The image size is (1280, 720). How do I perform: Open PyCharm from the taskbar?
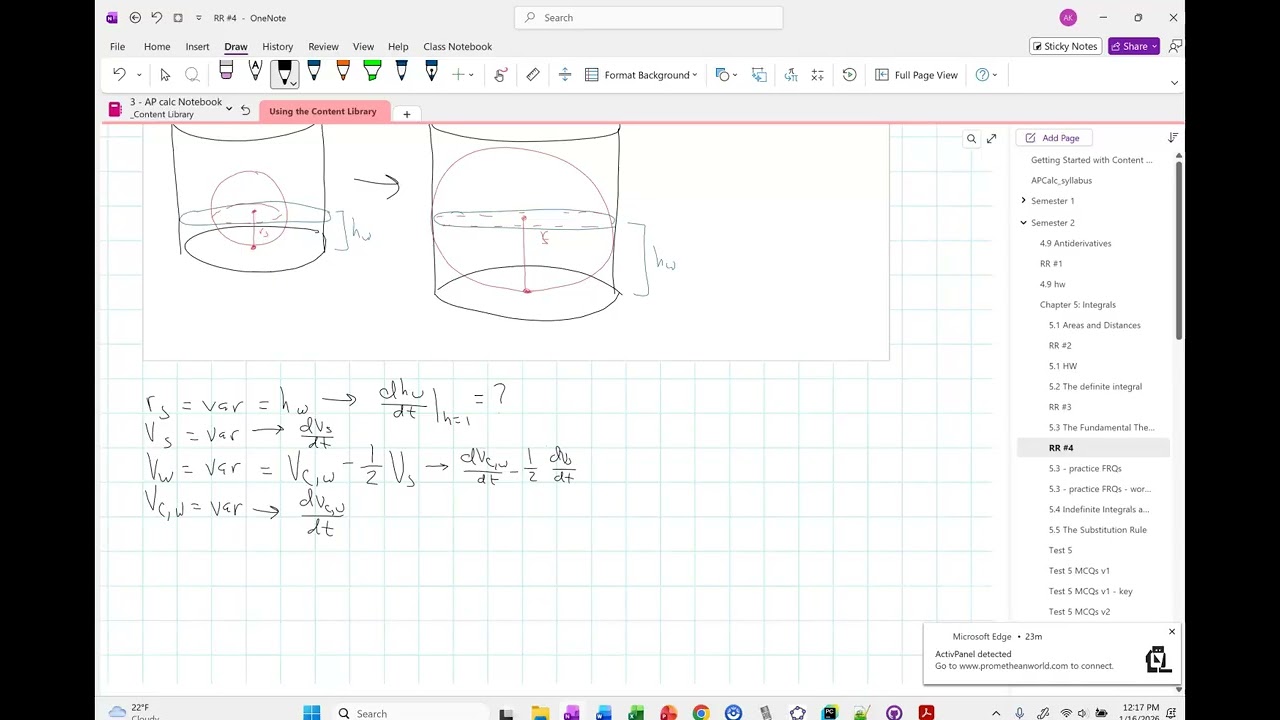pyautogui.click(x=830, y=713)
